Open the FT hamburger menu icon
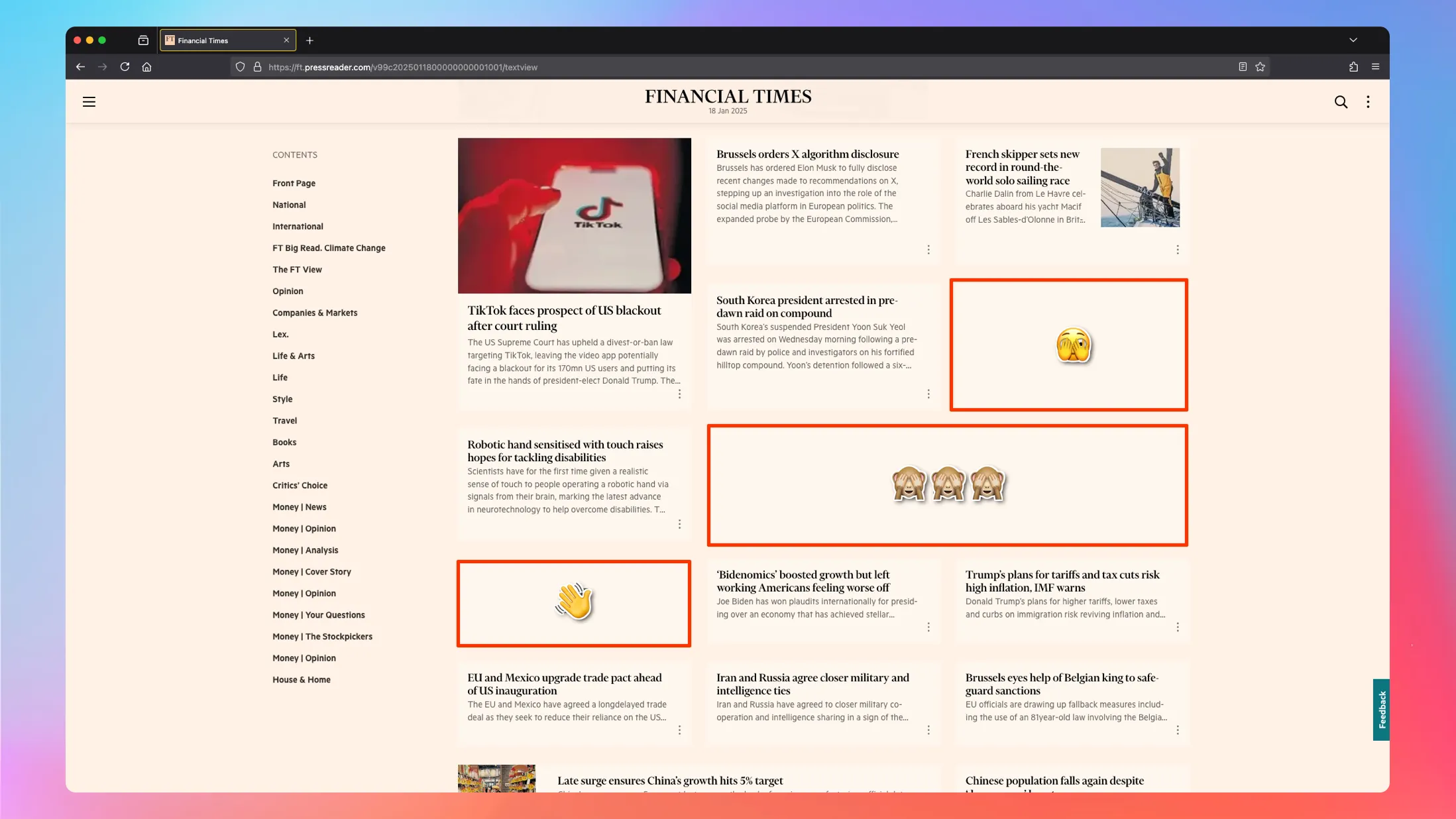 coord(89,101)
